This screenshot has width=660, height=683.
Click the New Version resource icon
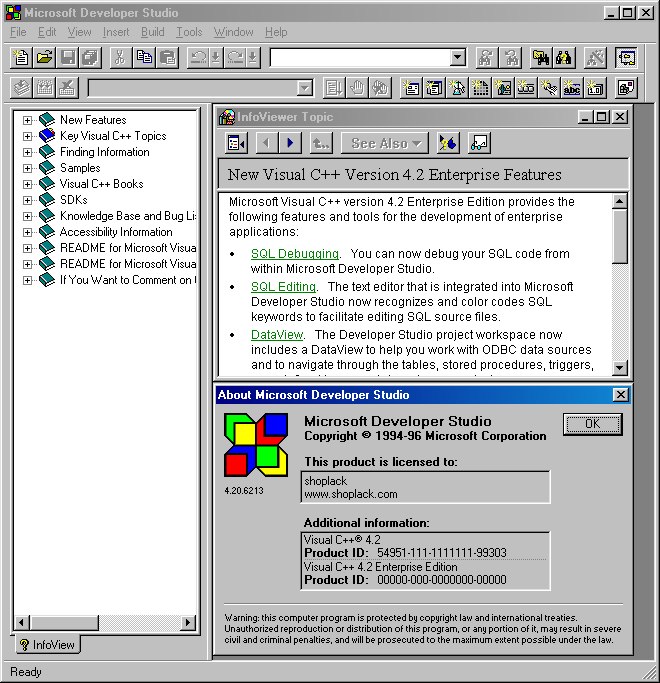[595, 88]
